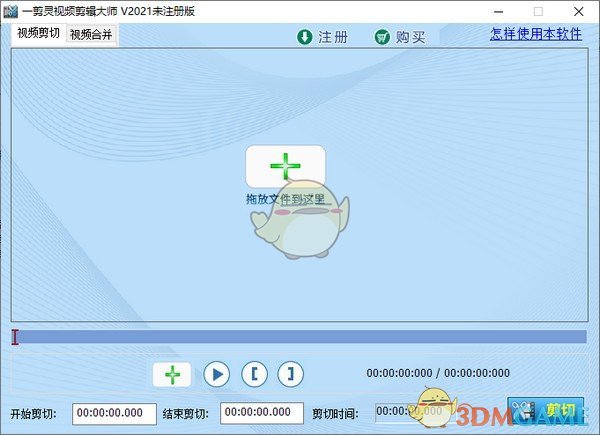600x435 pixels.
Task: Focus the 开始剪切 time input field
Action: point(115,413)
